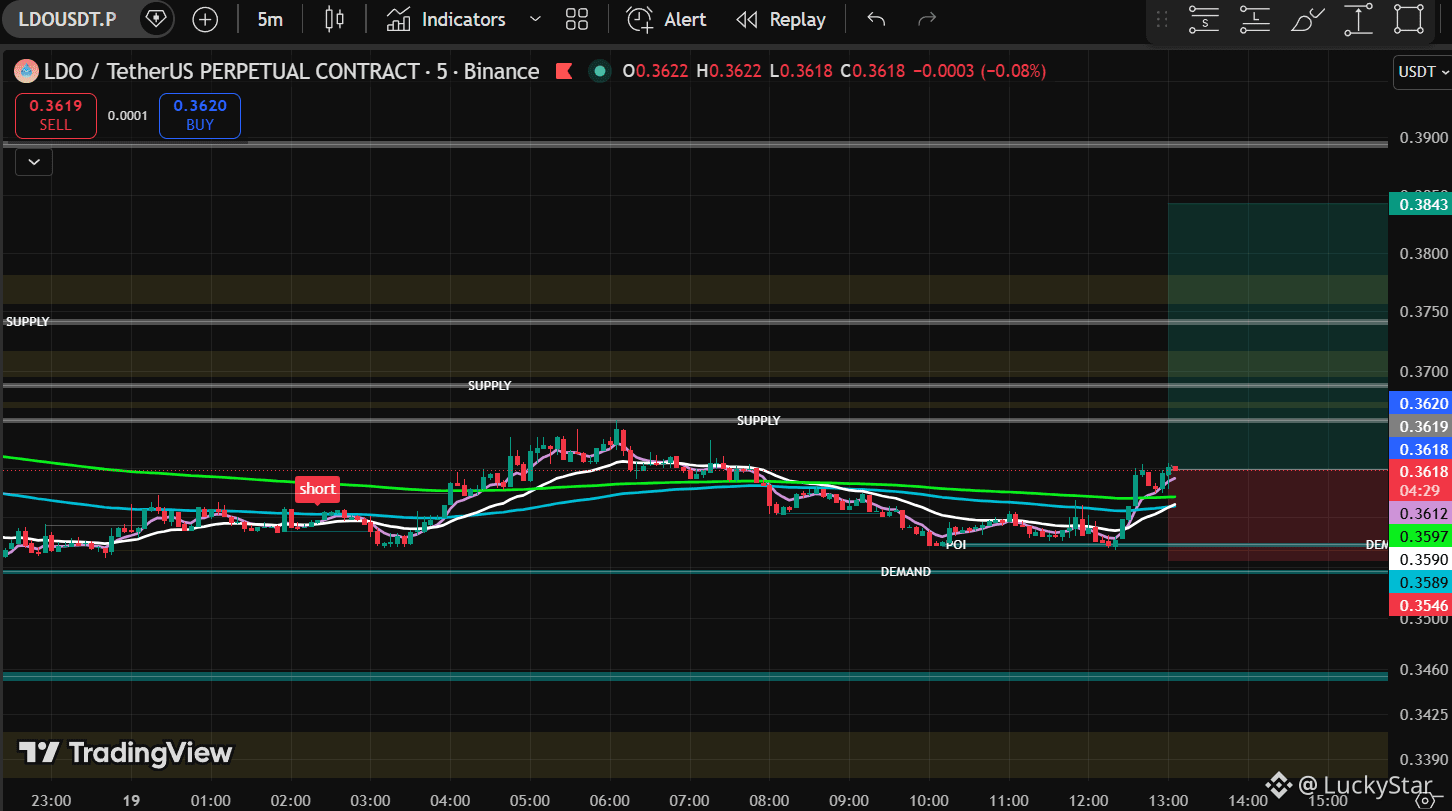This screenshot has height=811, width=1452.
Task: Click the POI label on chart
Action: pos(956,545)
